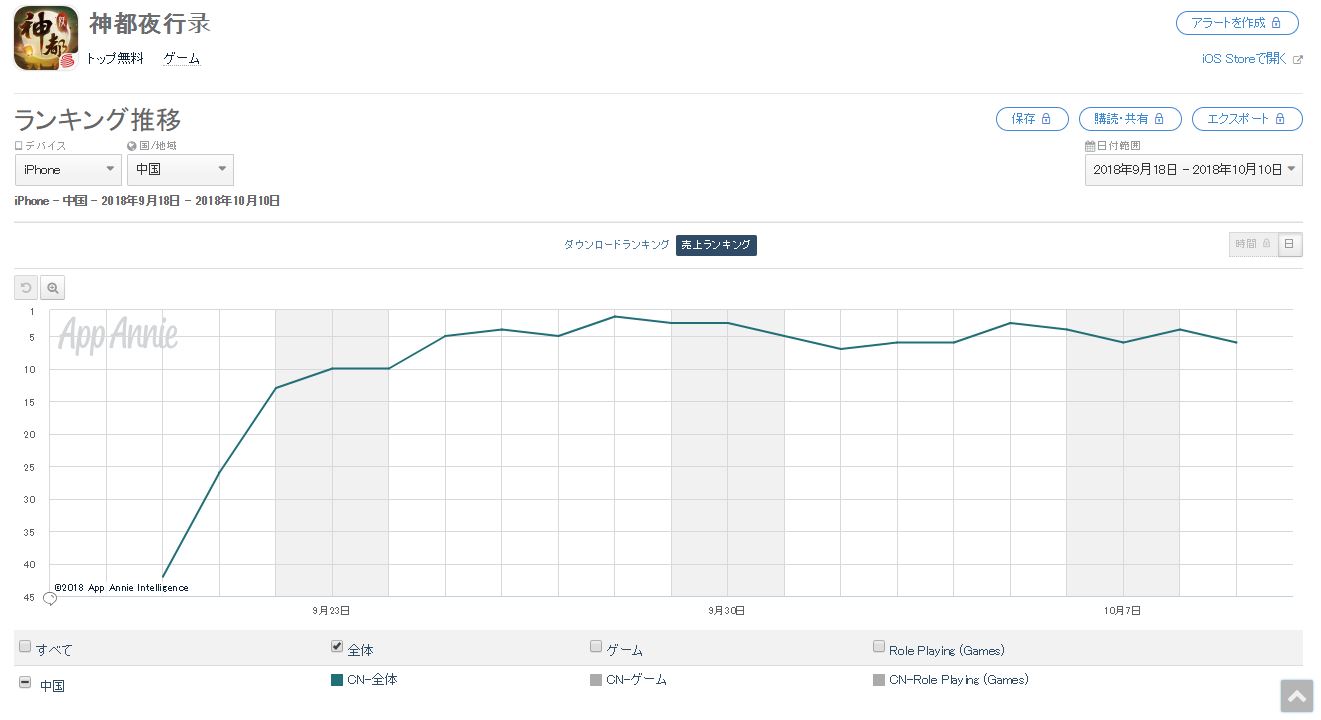Screen dimensions: 1321x720
Task: Click the 神都夜行录 app icon thumbnail
Action: (x=46, y=38)
